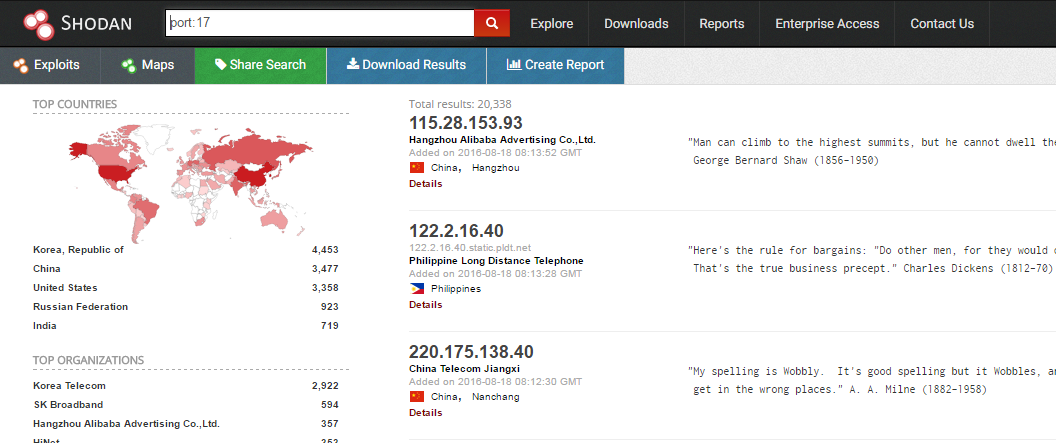Image resolution: width=1056 pixels, height=443 pixels.
Task: Click the TOP ORGANIZATIONS heading
Action: click(x=88, y=360)
